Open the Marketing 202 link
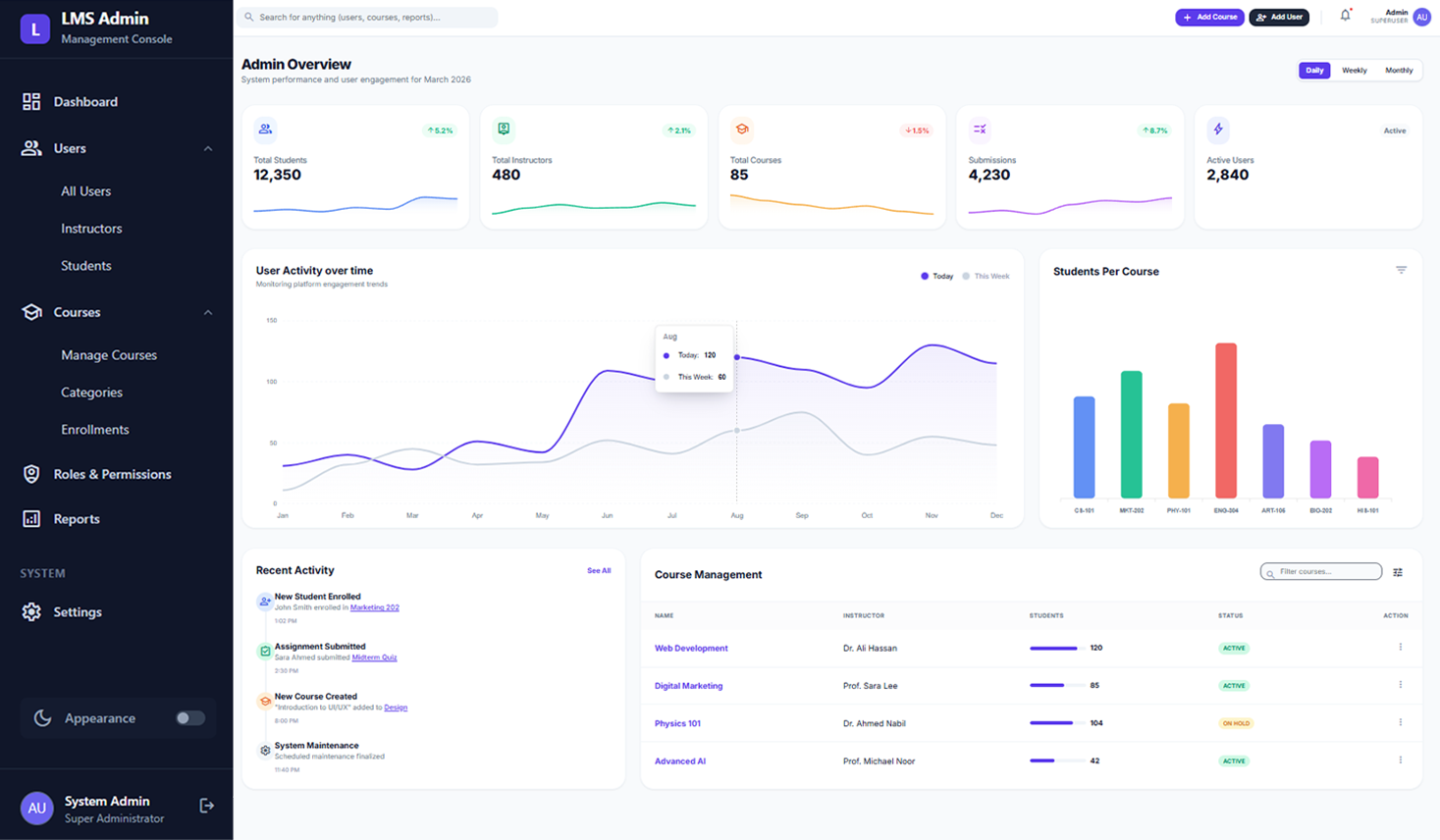Image resolution: width=1440 pixels, height=840 pixels. tap(375, 608)
